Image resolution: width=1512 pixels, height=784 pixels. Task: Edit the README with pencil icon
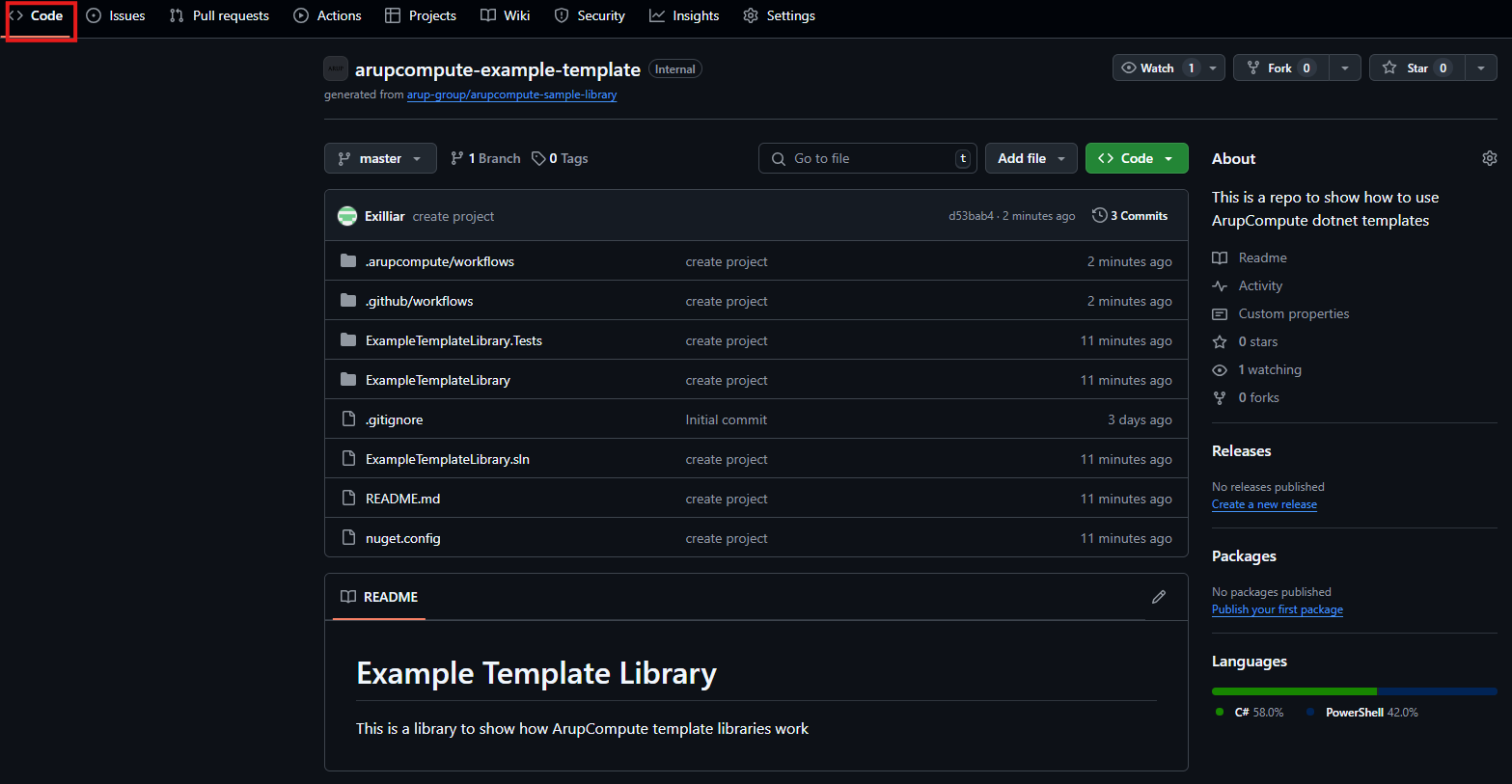1159,597
